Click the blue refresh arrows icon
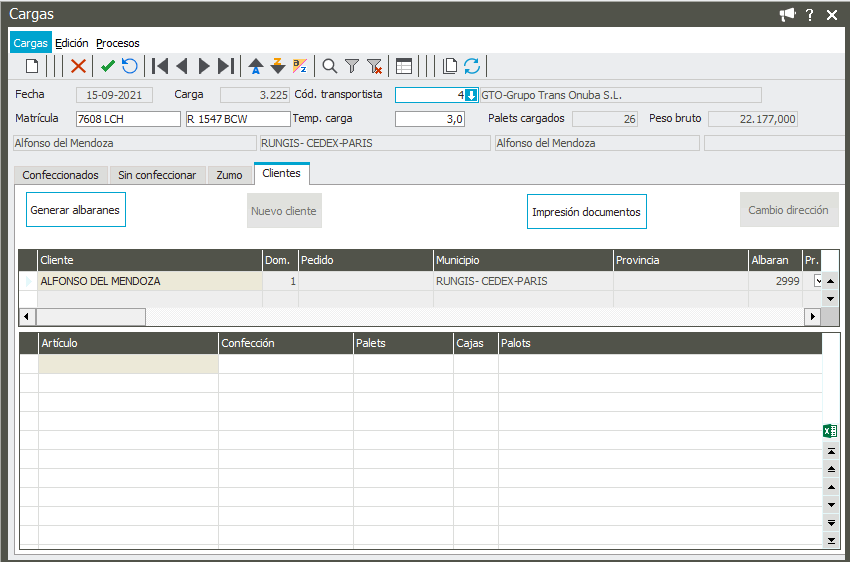 pyautogui.click(x=472, y=67)
